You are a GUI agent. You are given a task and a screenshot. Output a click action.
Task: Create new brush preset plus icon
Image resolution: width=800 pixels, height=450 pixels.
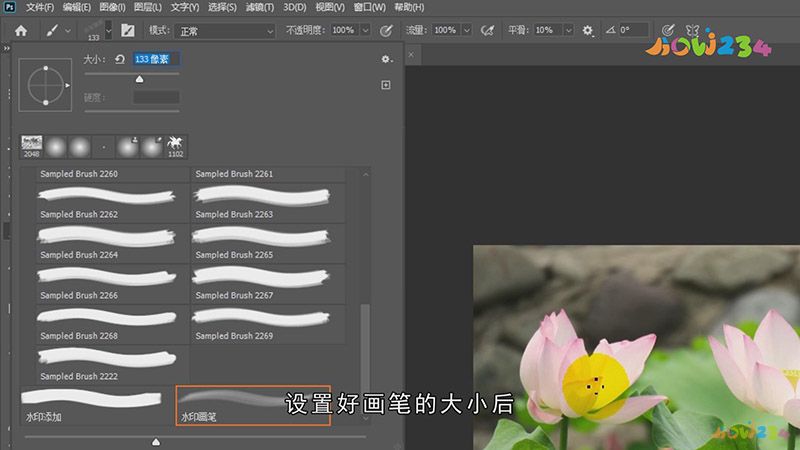pyautogui.click(x=386, y=85)
